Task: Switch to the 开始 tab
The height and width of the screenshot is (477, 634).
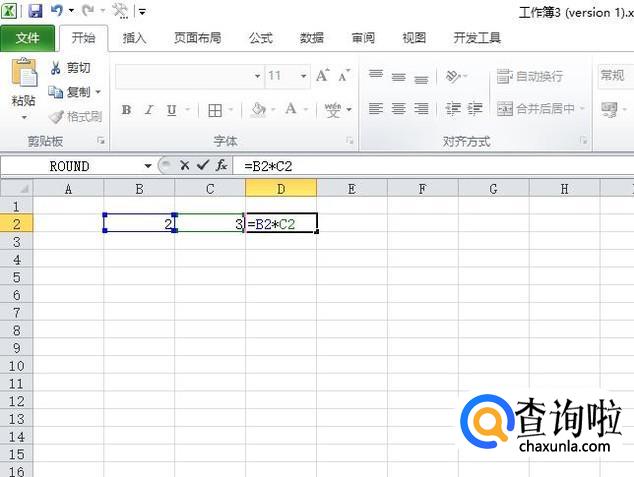Action: pos(84,38)
